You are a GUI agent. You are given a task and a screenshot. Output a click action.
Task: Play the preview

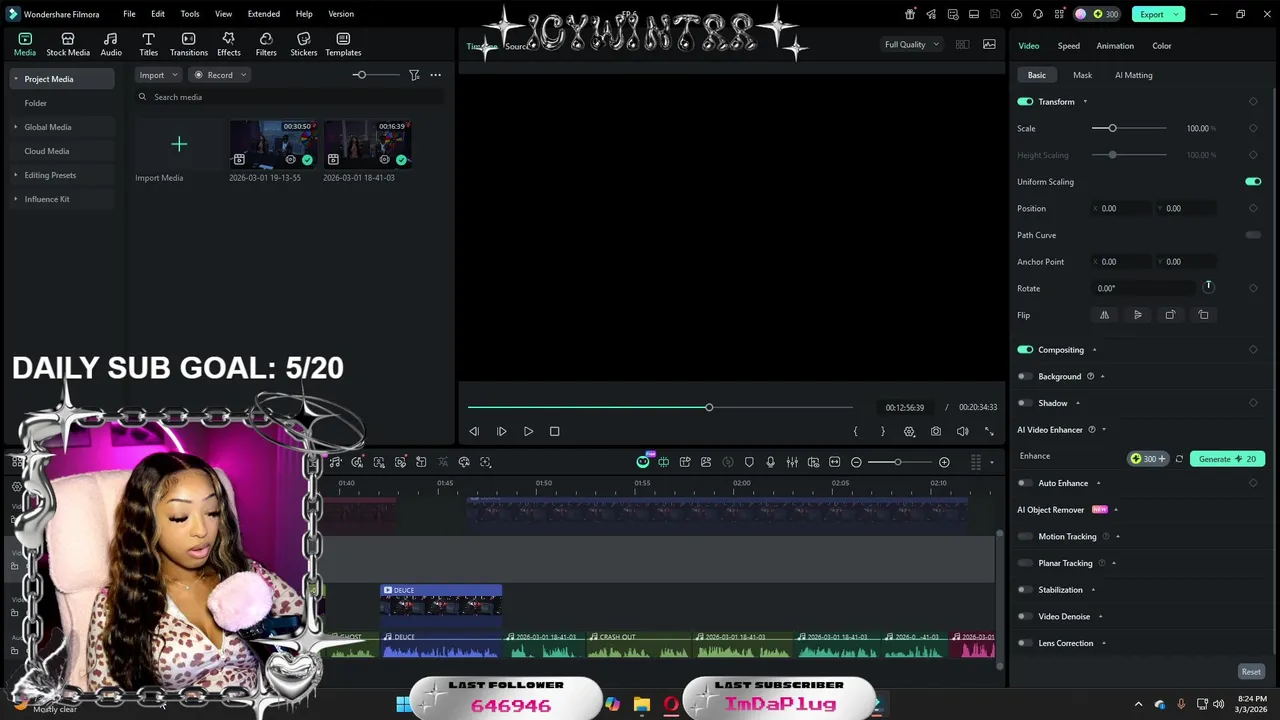(x=528, y=431)
